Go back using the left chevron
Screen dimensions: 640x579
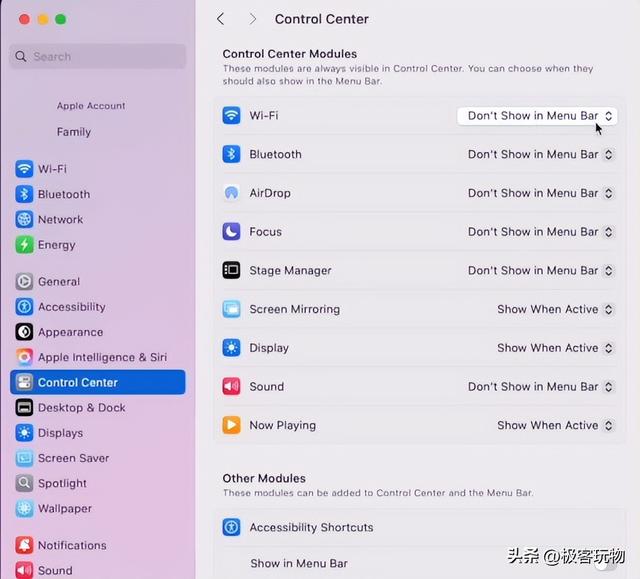tap(221, 19)
